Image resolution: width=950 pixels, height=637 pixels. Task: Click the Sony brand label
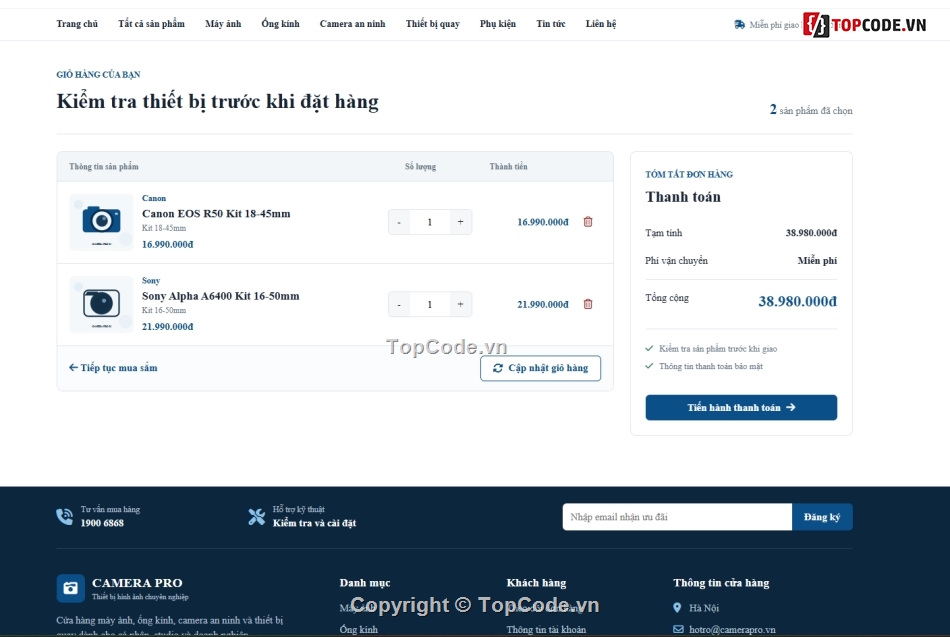[151, 281]
